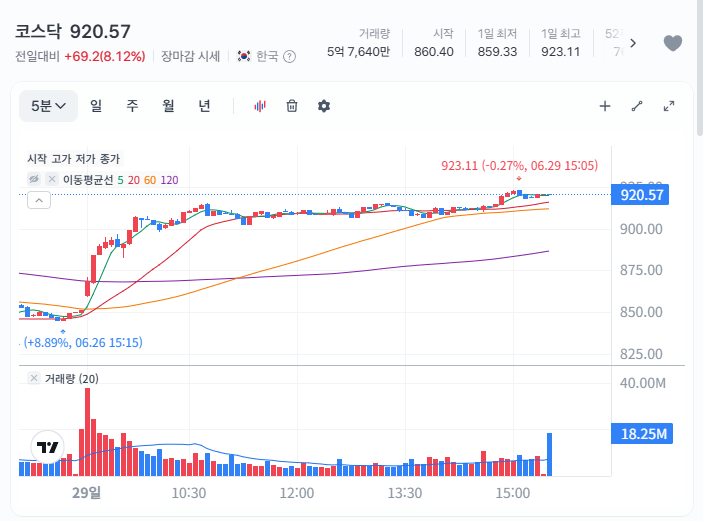The image size is (703, 521).
Task: Click the 920.57 current price label
Action: pos(640,195)
